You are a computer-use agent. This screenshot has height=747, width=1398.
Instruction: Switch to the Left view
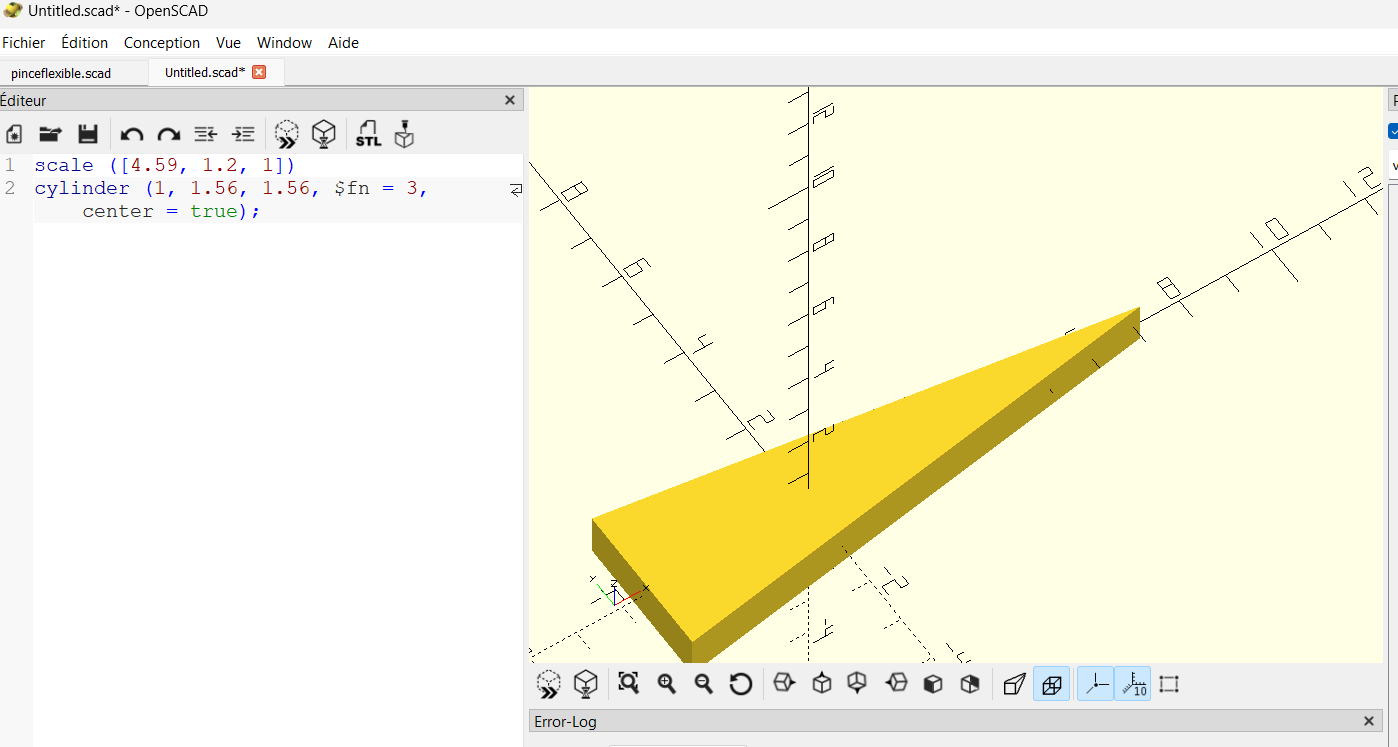pos(896,684)
